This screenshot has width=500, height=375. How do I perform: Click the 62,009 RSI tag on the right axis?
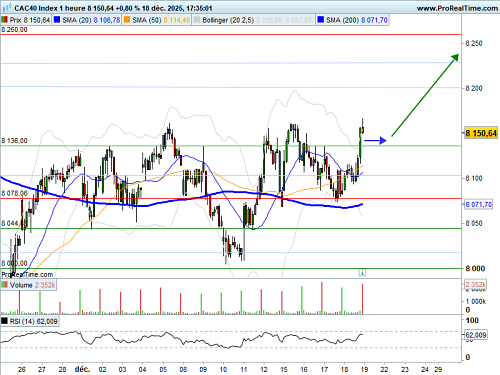(x=476, y=335)
